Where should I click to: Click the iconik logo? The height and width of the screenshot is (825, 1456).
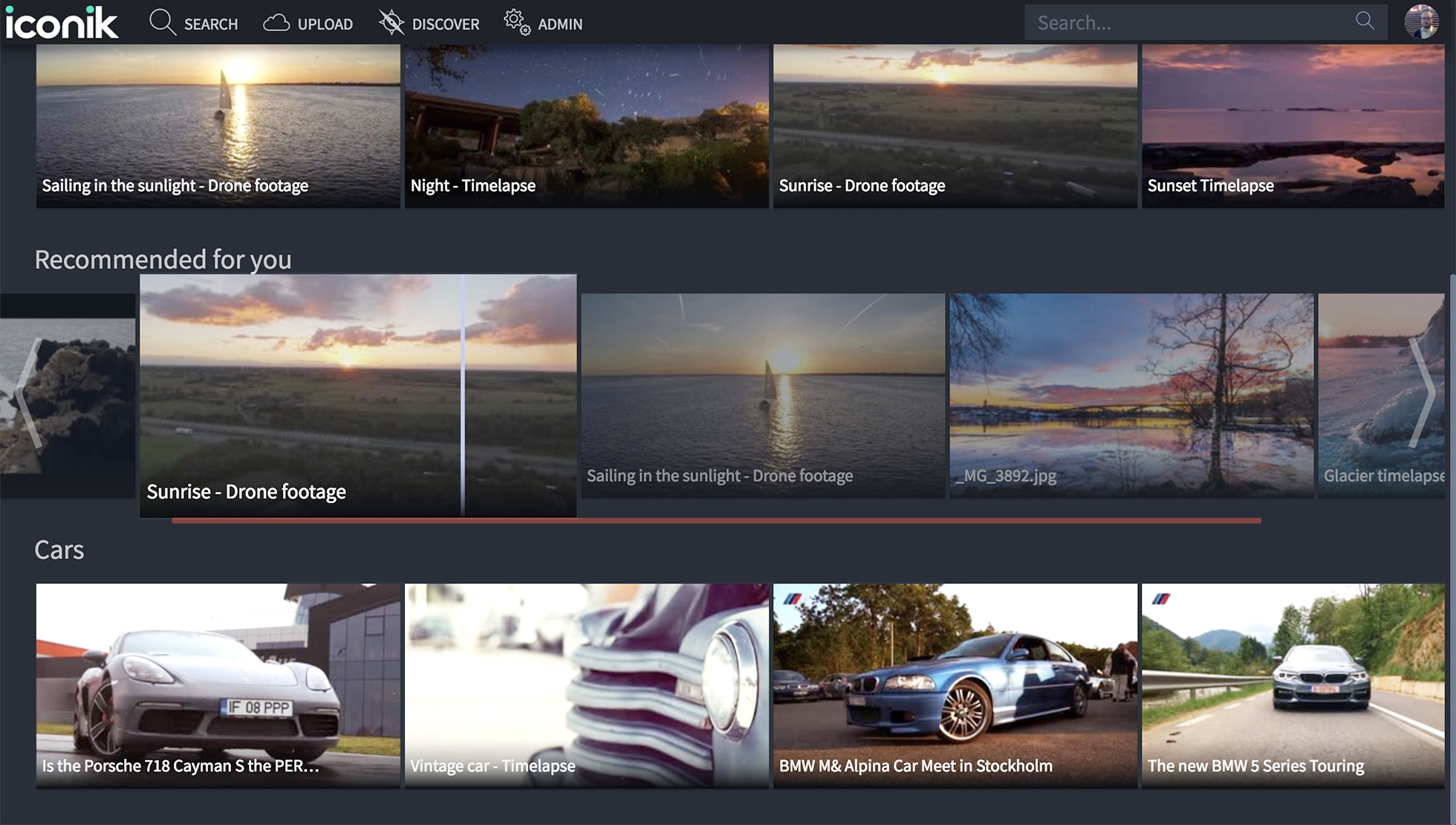[62, 22]
